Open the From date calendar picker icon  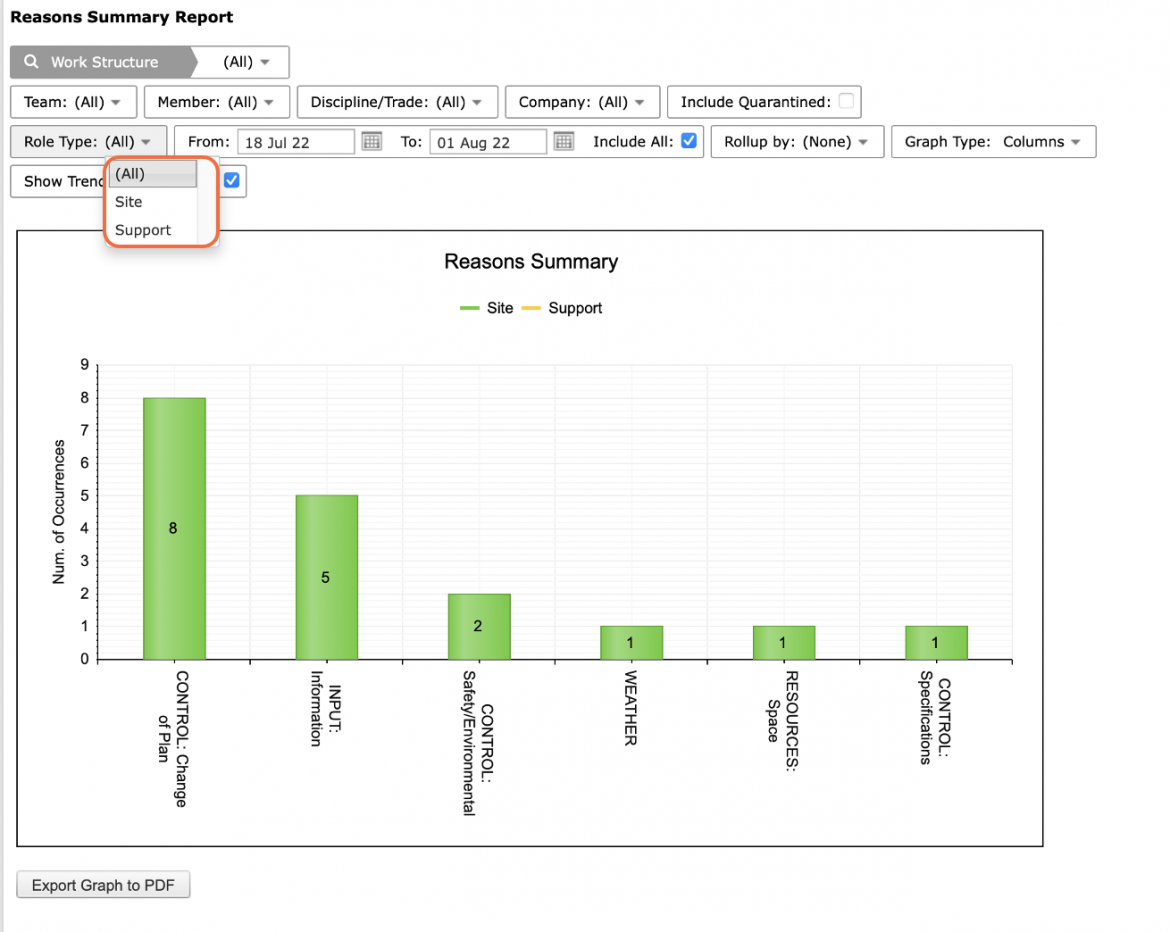click(372, 141)
